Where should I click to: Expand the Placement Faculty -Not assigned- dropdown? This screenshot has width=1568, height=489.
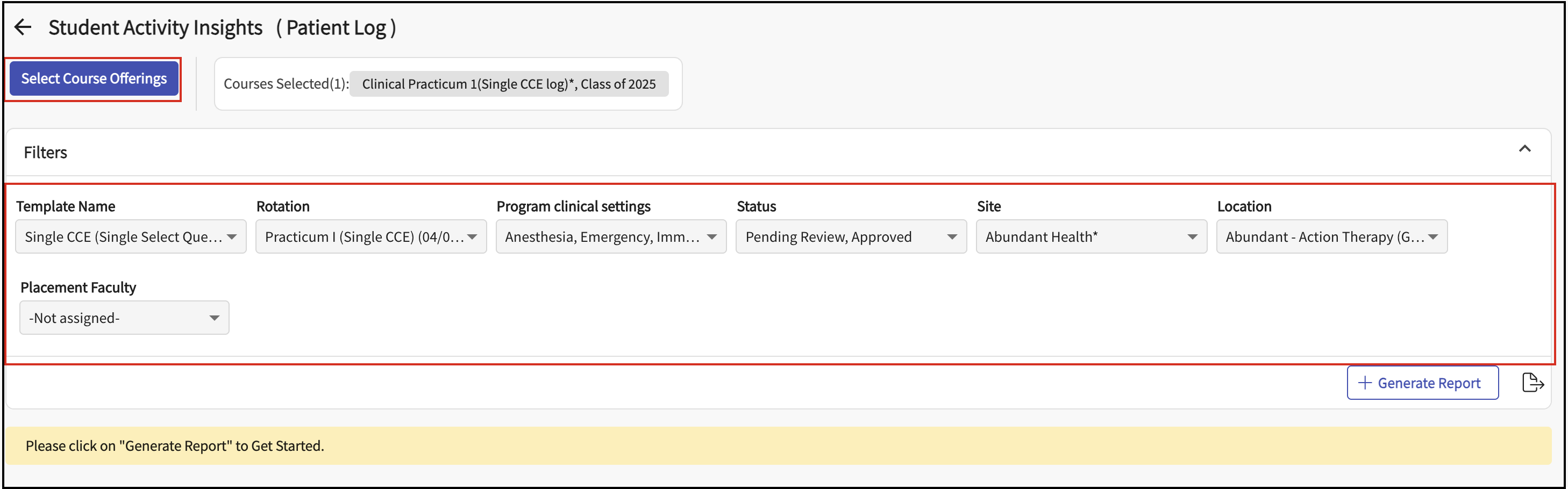[x=124, y=318]
